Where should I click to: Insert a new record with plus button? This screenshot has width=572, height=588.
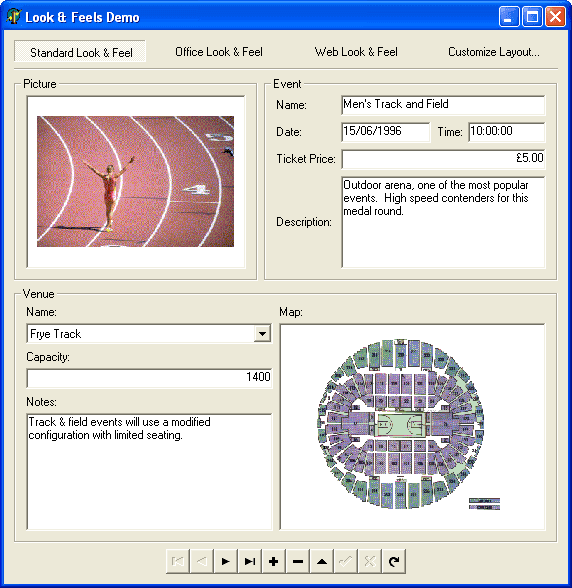pyautogui.click(x=274, y=561)
